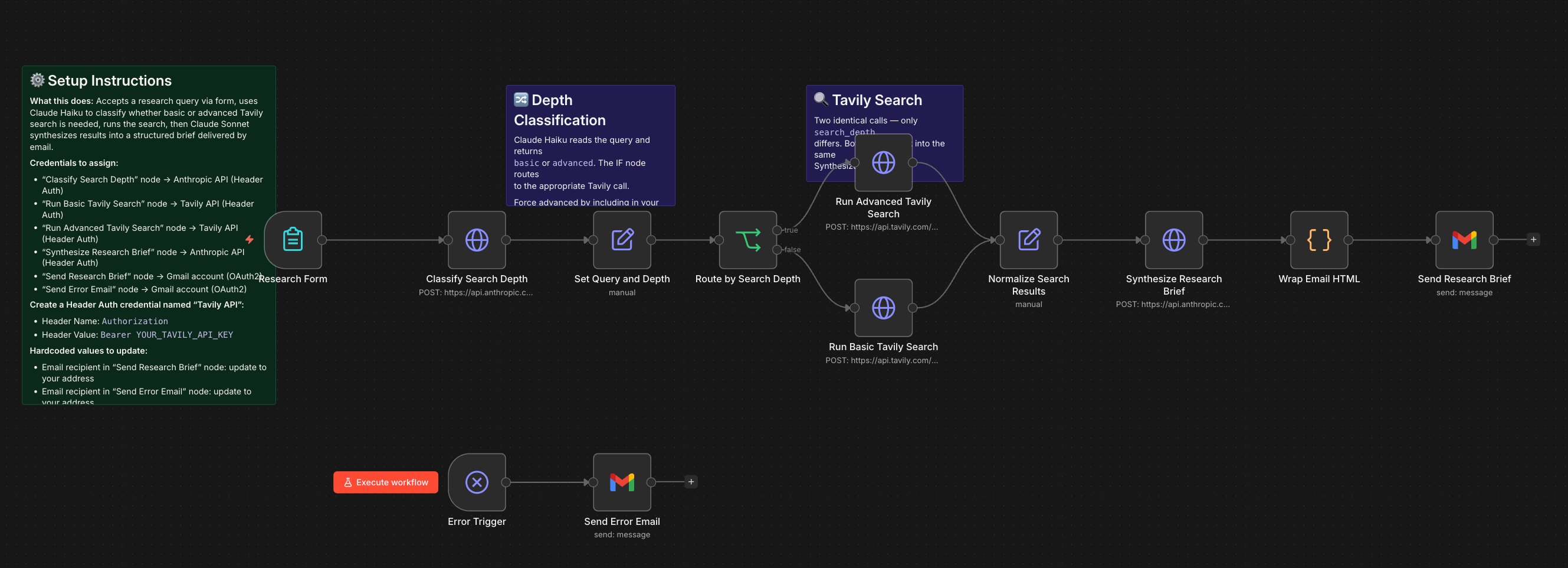
Task: Open the Run Basic Tavily Search node
Action: [x=883, y=308]
